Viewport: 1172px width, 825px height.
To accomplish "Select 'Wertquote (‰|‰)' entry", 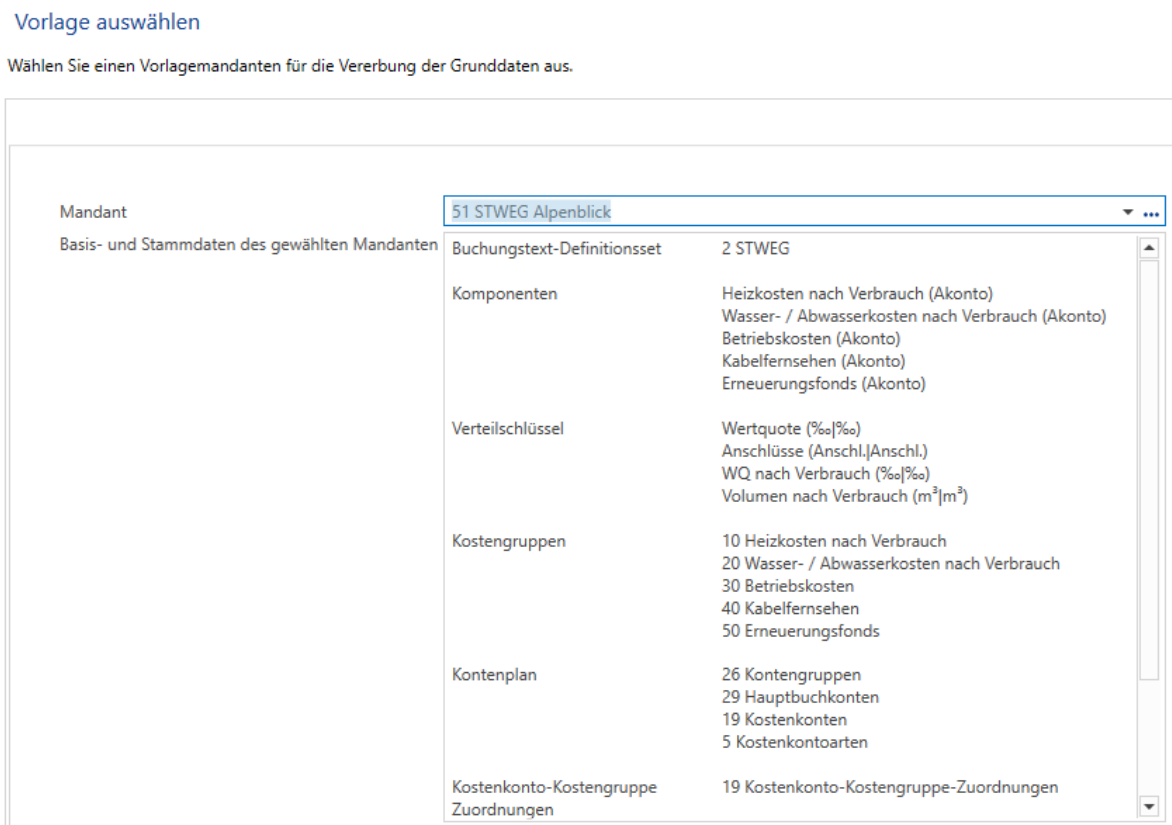I will (x=792, y=428).
